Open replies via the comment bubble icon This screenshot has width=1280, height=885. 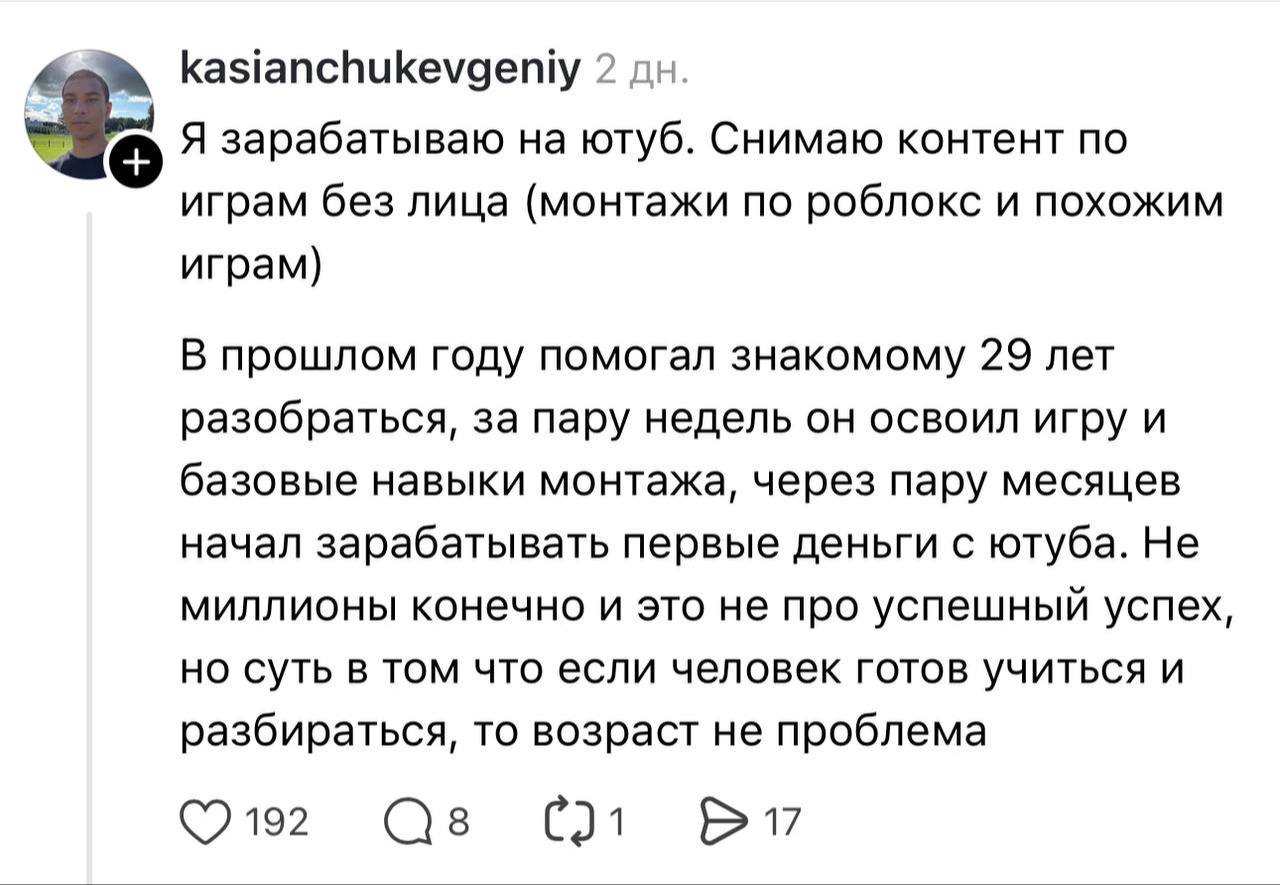[x=406, y=822]
